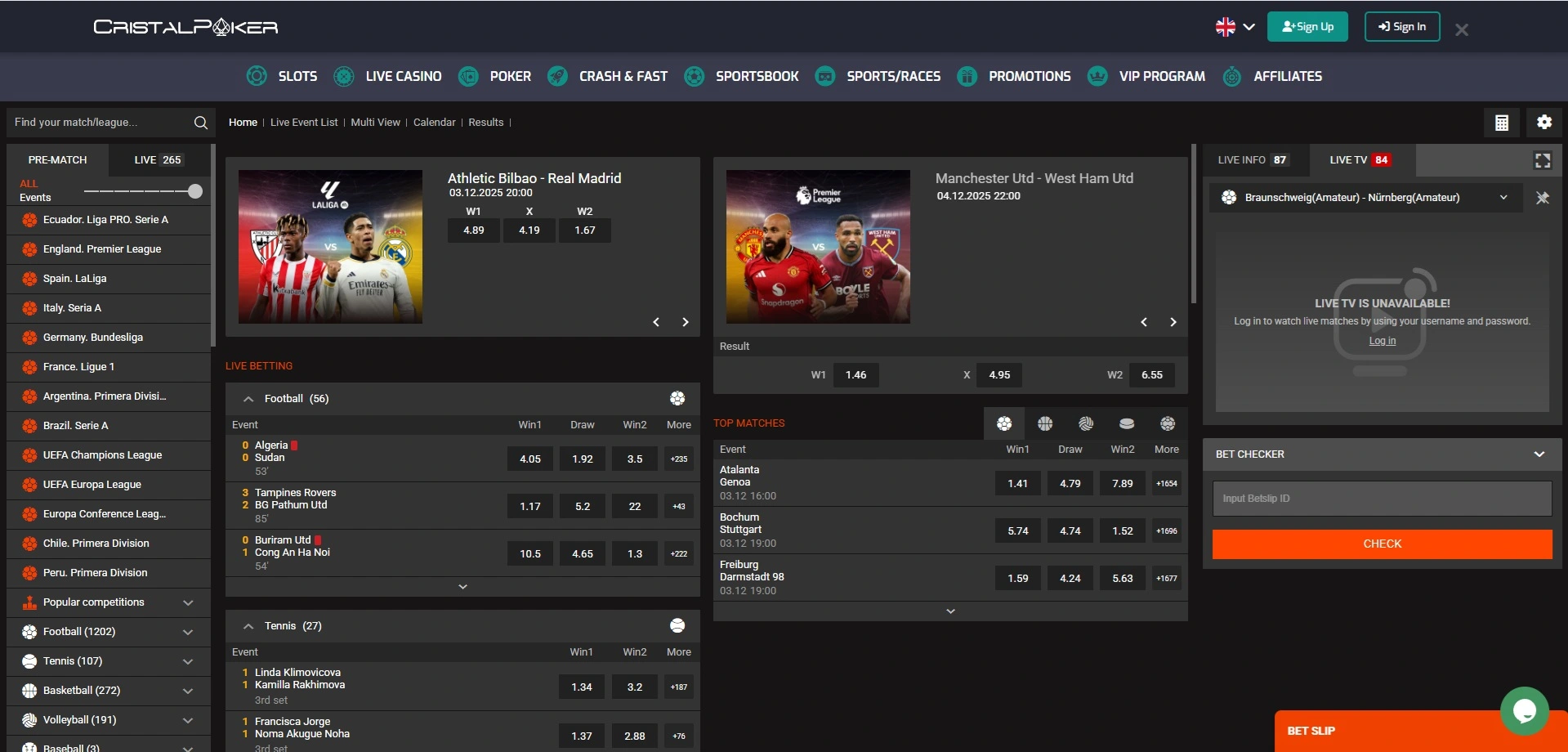Open the bet calculator icon
Image resolution: width=1568 pixels, height=752 pixels.
[x=1501, y=123]
